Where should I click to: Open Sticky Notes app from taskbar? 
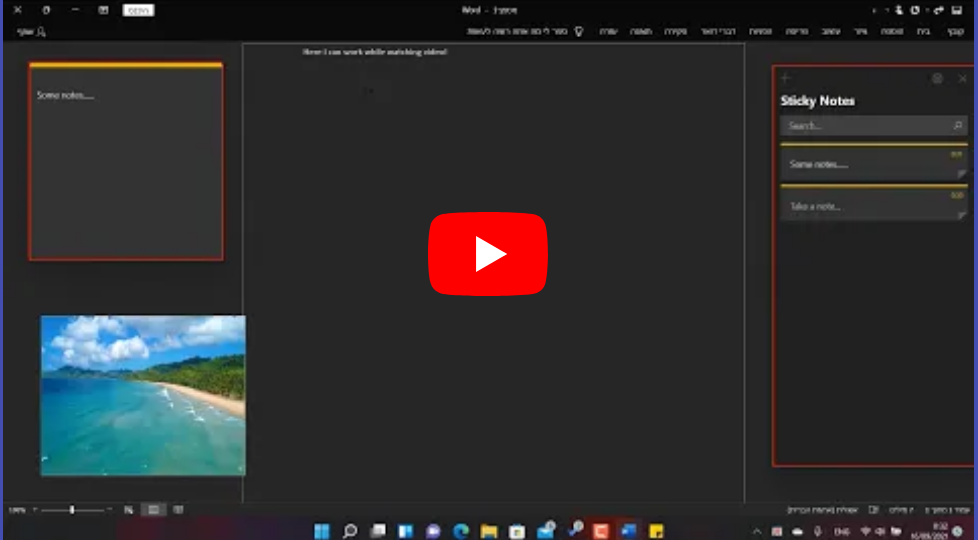pyautogui.click(x=656, y=531)
